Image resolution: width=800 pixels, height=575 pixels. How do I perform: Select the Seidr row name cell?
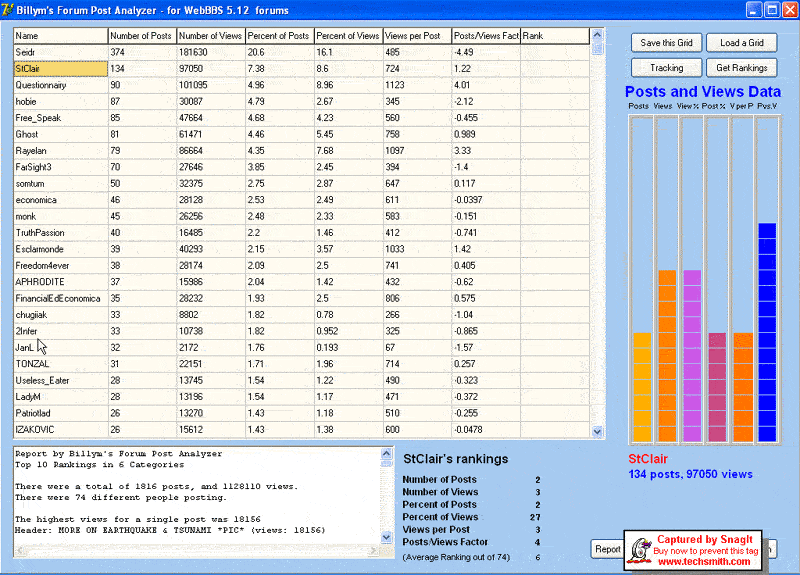click(x=61, y=53)
